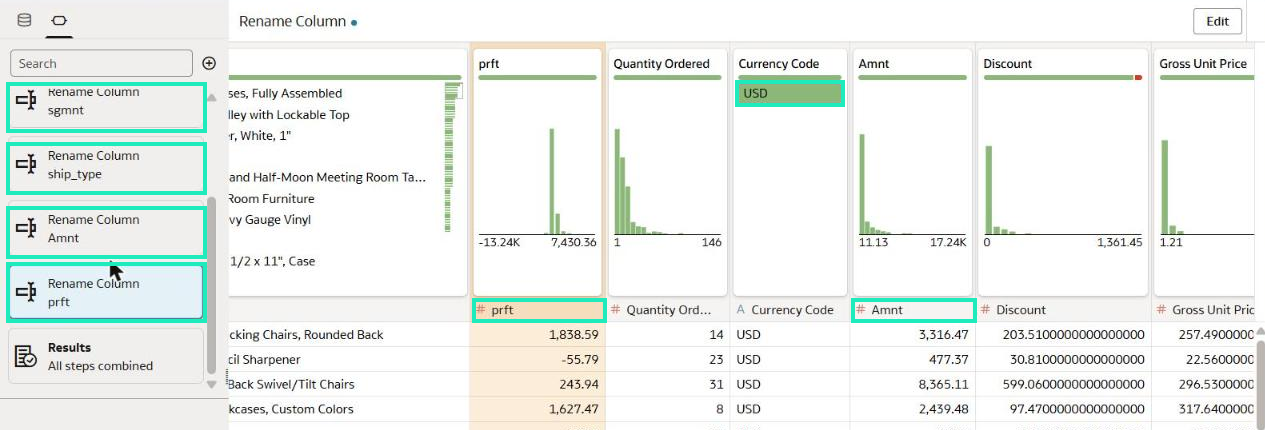Click the Quantity Ordered quality bar
This screenshot has width=1265, height=430.
click(x=666, y=77)
